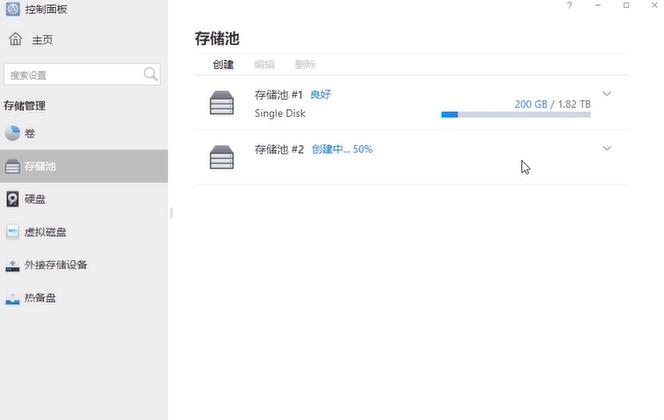
Task: Click the Volume pie-chart icon
Action: 12,133
